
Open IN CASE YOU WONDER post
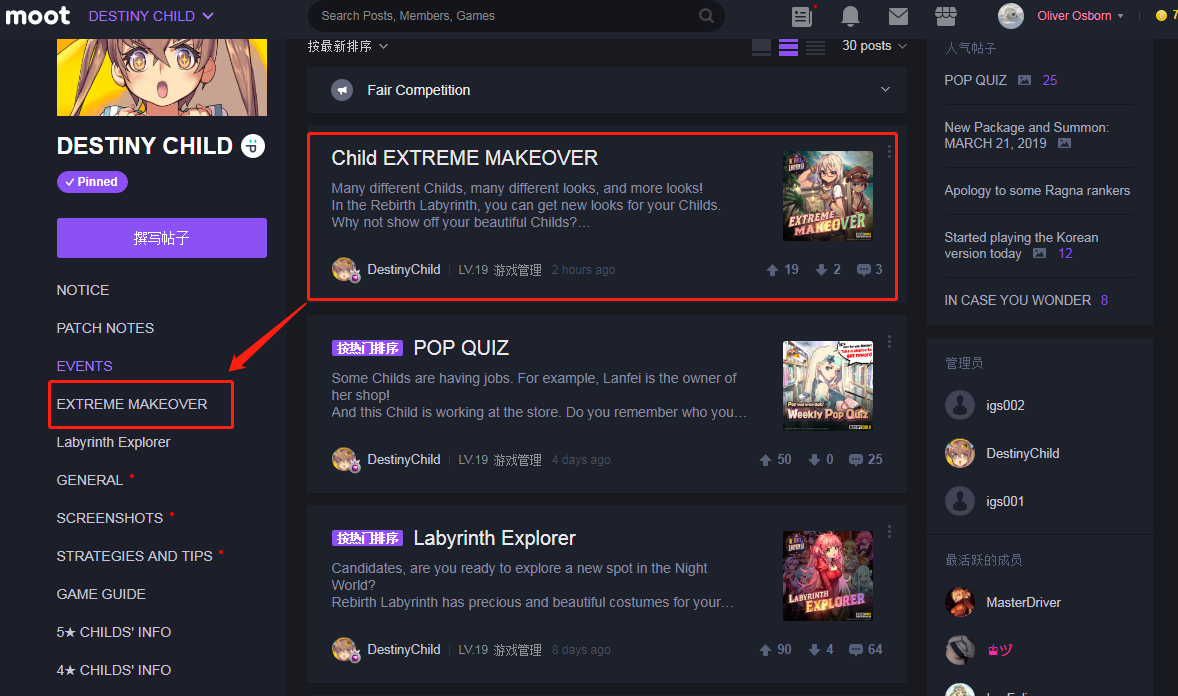[x=1017, y=301]
